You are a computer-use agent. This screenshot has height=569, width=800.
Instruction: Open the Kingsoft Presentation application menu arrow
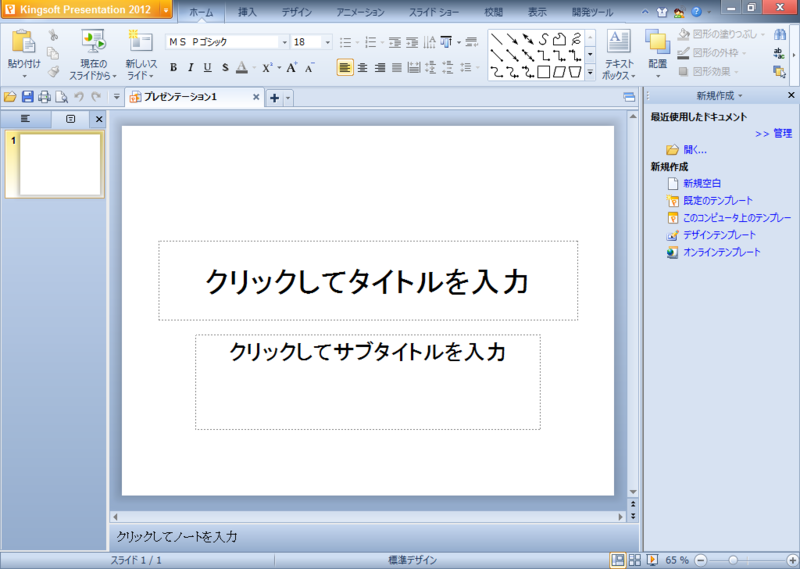(166, 10)
